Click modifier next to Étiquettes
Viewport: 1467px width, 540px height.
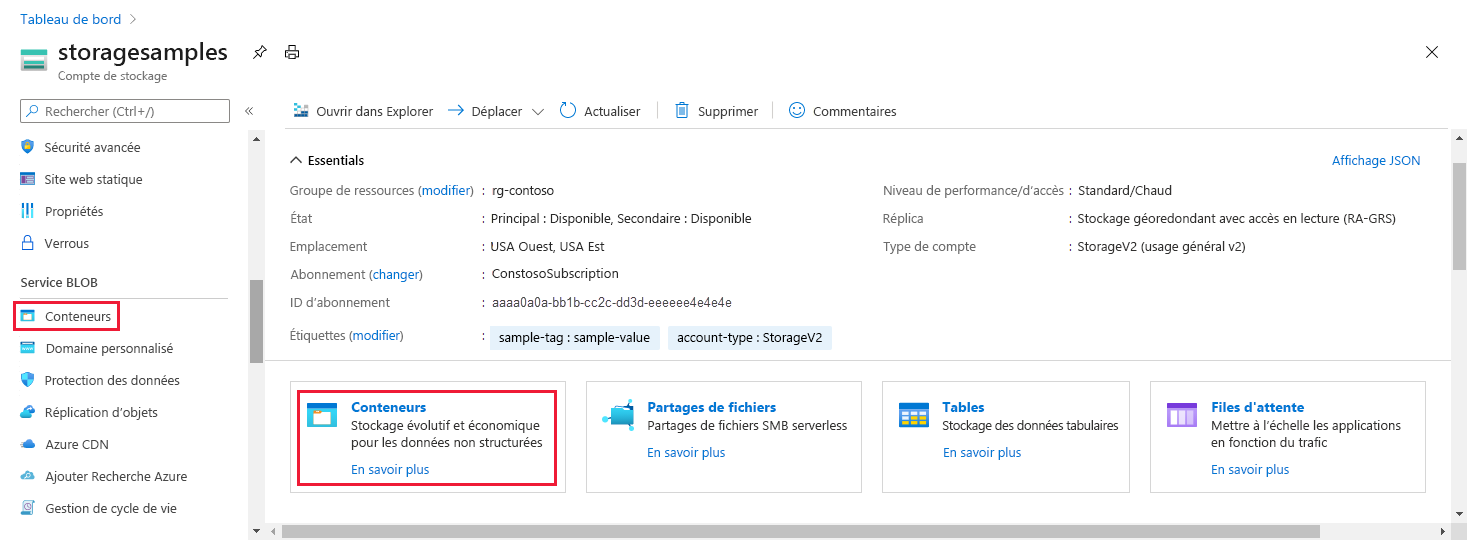(376, 336)
